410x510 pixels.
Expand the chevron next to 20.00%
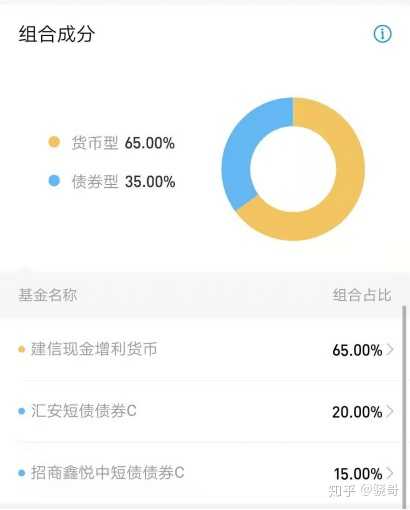point(390,412)
